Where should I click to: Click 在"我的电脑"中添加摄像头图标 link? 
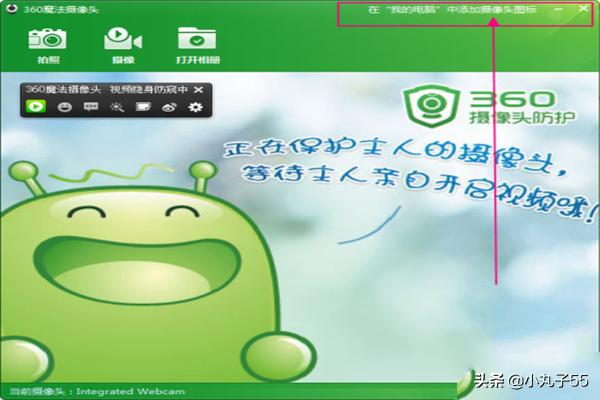tap(452, 10)
